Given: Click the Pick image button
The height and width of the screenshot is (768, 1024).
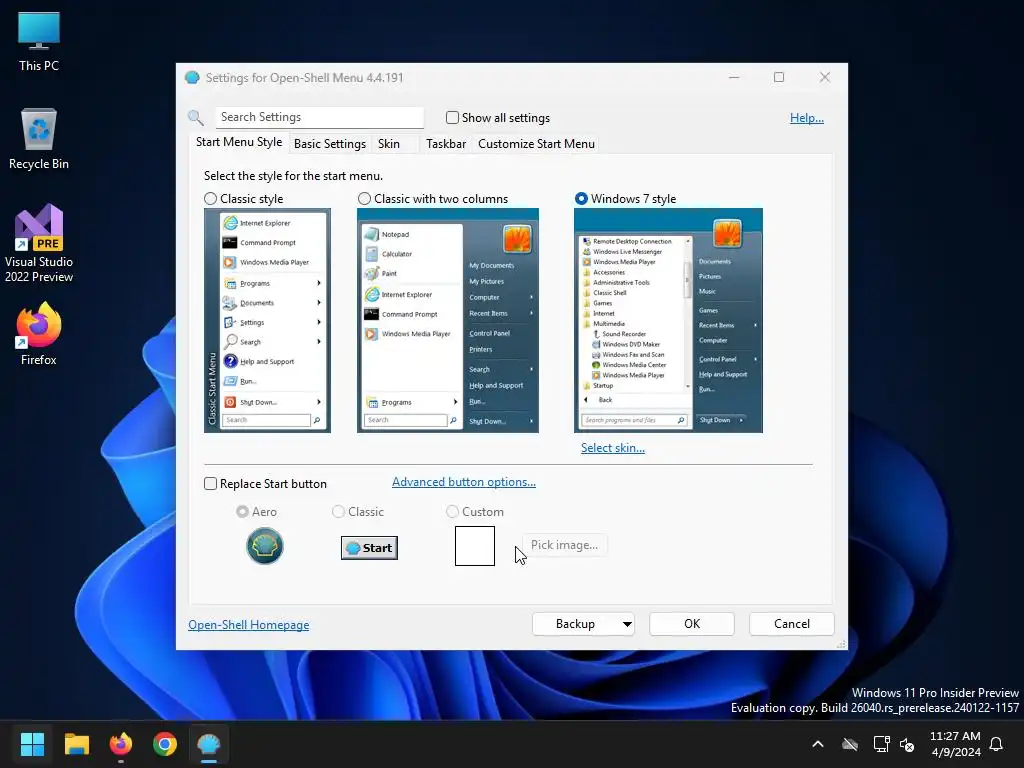Looking at the screenshot, I should (x=564, y=545).
